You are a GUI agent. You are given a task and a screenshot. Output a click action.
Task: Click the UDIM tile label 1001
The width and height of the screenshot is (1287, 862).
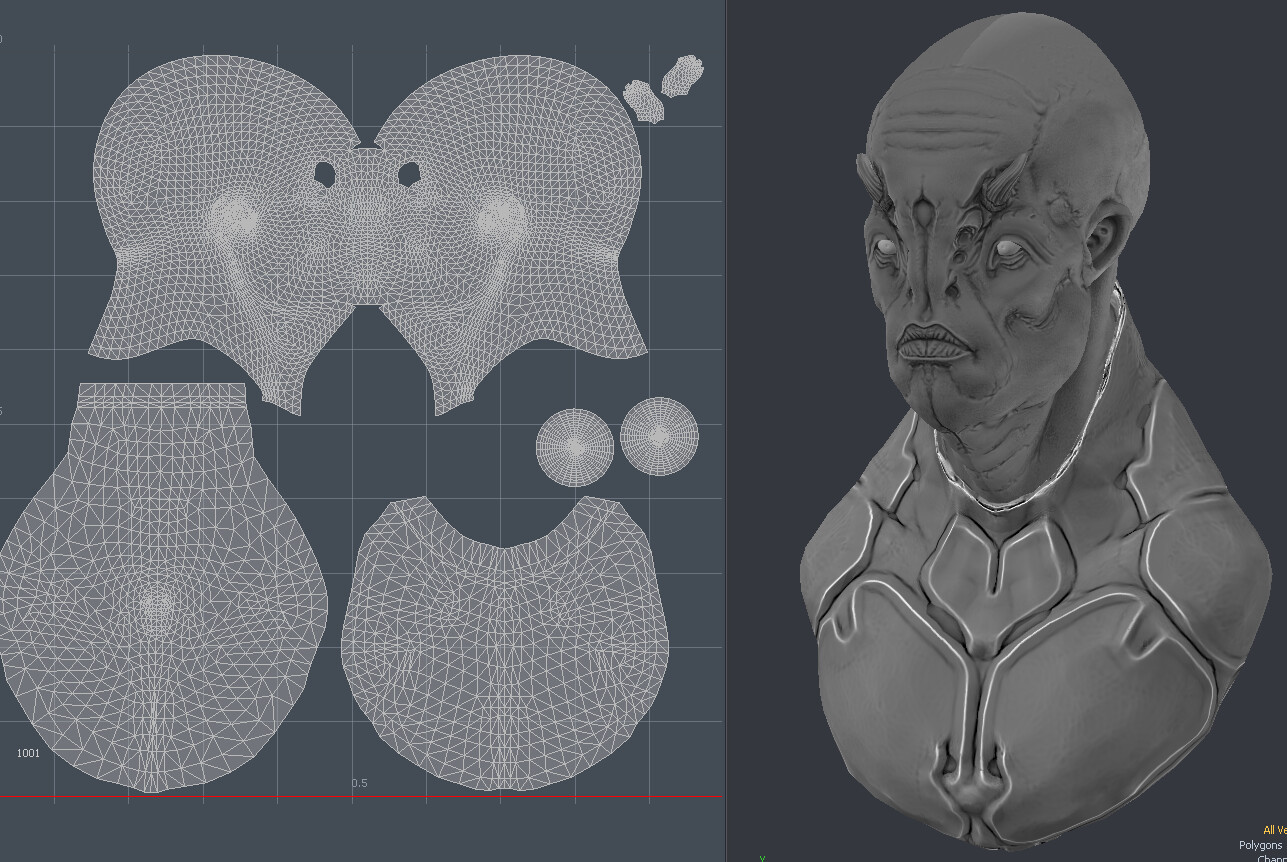[28, 755]
